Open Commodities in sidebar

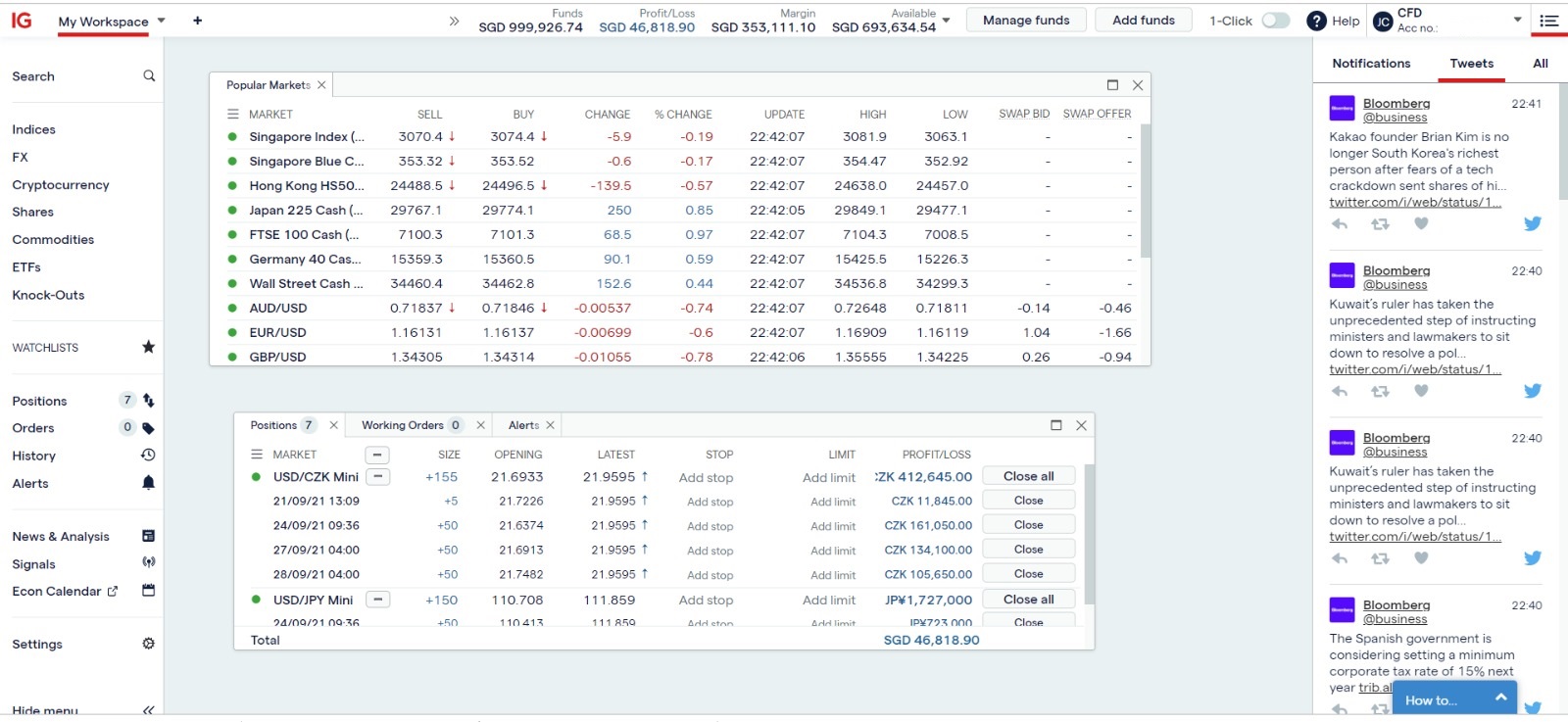53,239
